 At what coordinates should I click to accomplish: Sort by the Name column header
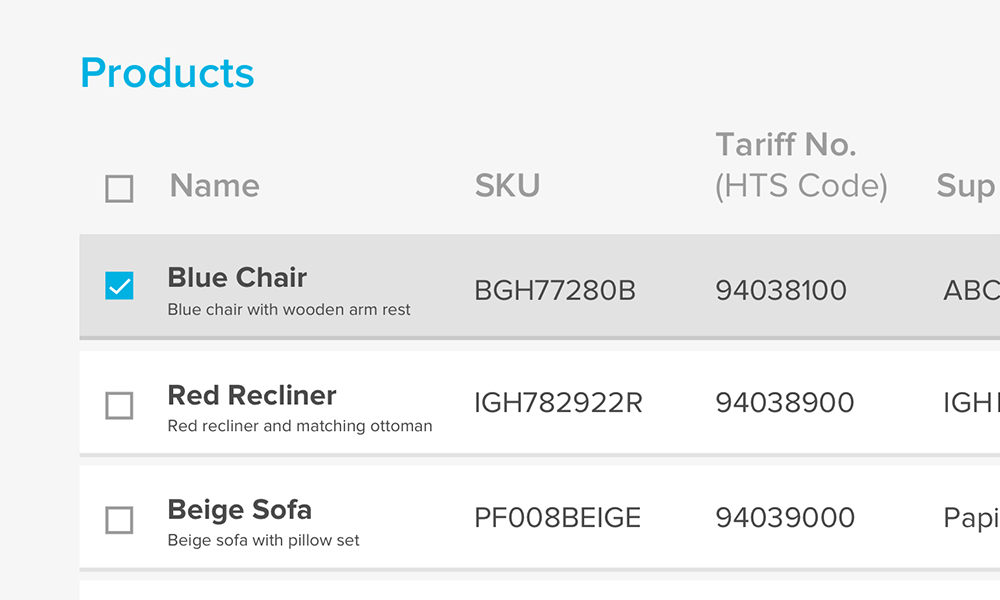tap(214, 186)
